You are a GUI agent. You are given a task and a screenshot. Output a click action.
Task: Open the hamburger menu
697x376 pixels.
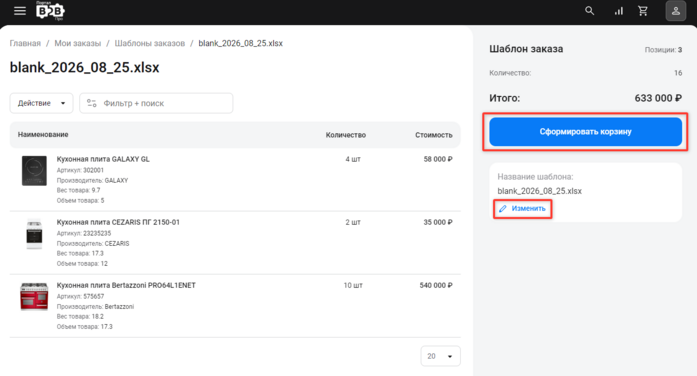click(20, 11)
